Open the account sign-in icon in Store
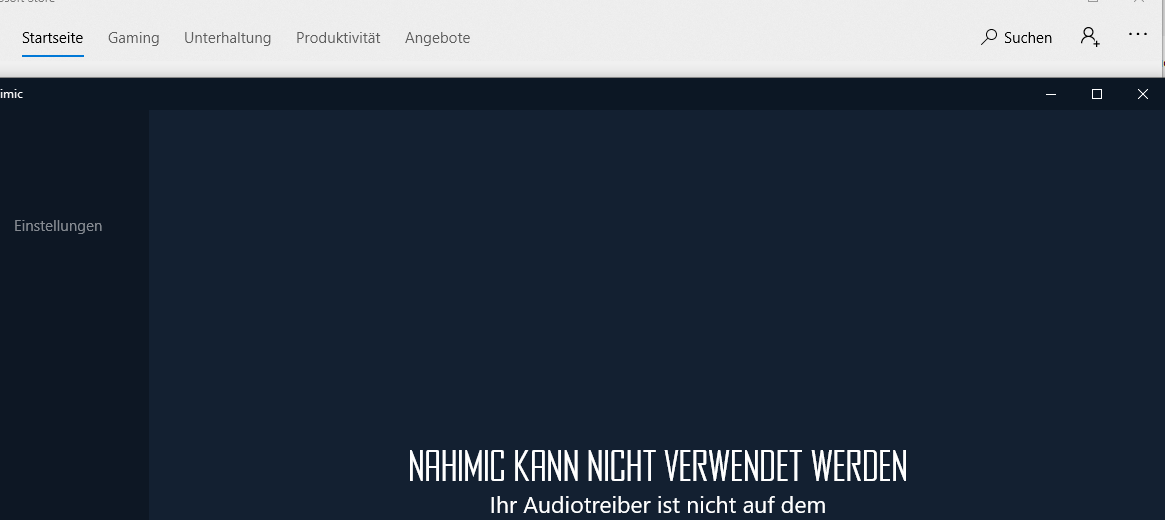Screen dimensions: 1165x520 [1090, 36]
